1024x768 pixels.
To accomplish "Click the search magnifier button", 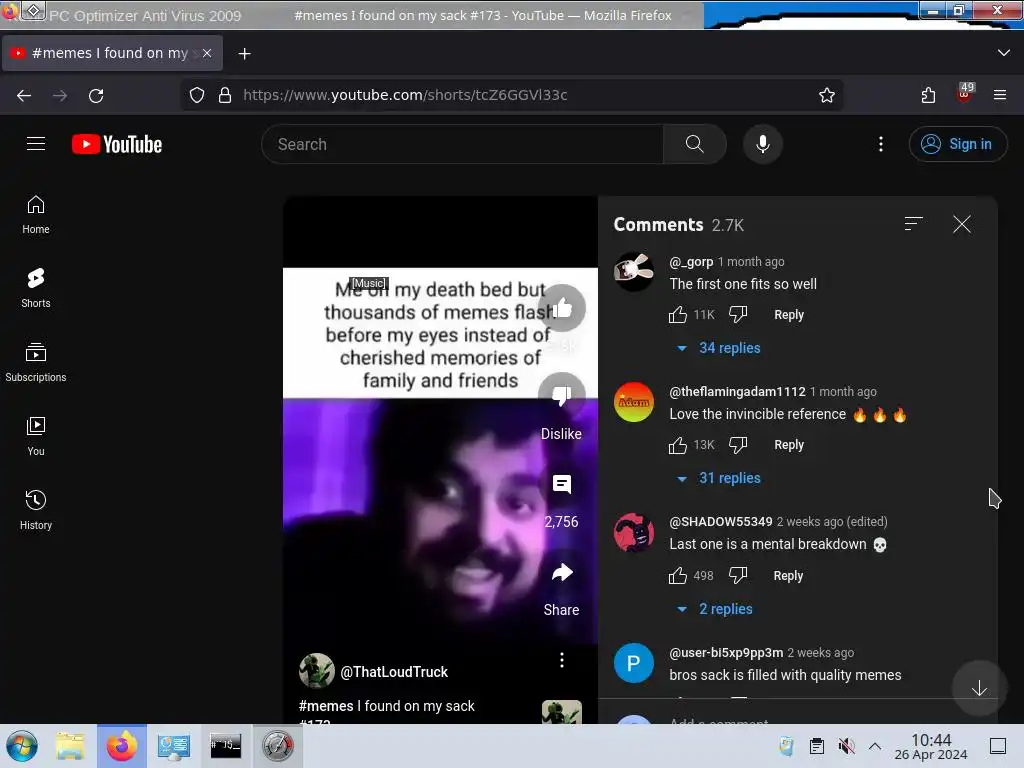I will (694, 144).
